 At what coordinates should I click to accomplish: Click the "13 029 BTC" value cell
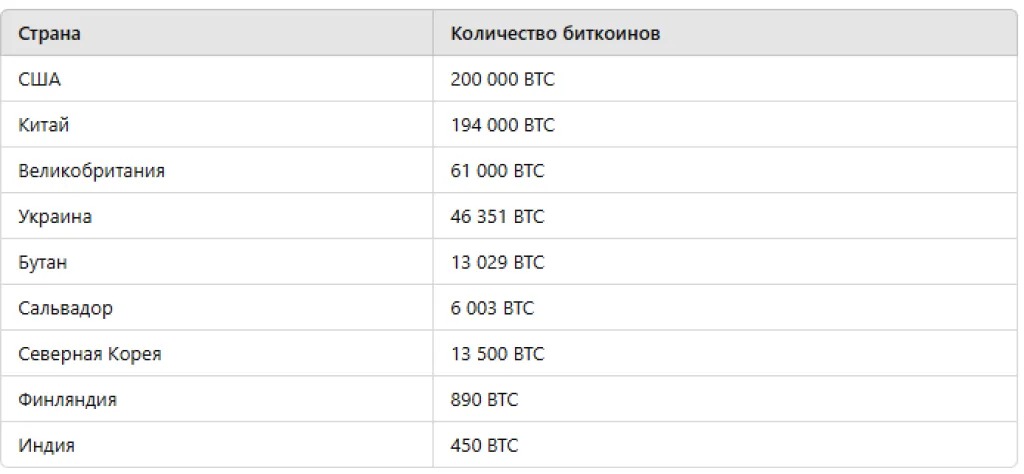tap(498, 263)
